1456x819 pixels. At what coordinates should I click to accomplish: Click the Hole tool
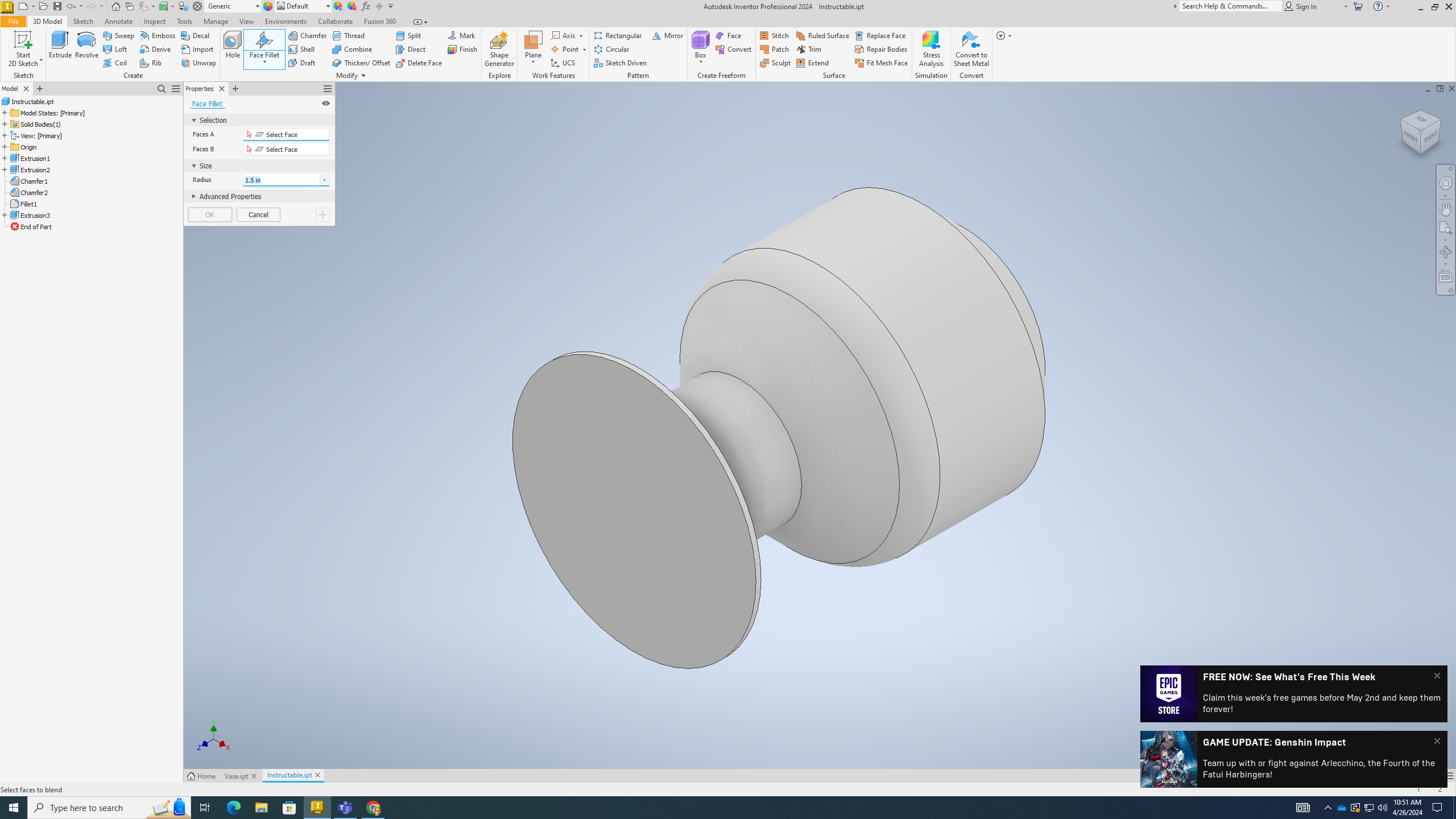point(233,45)
